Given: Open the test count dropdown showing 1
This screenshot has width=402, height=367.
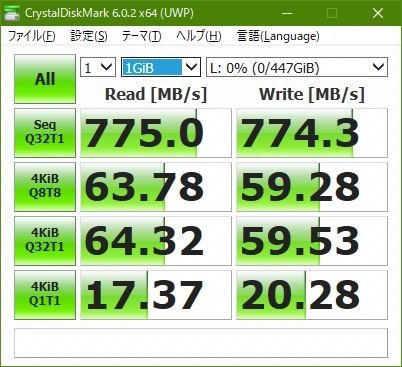Looking at the screenshot, I should pyautogui.click(x=98, y=68).
